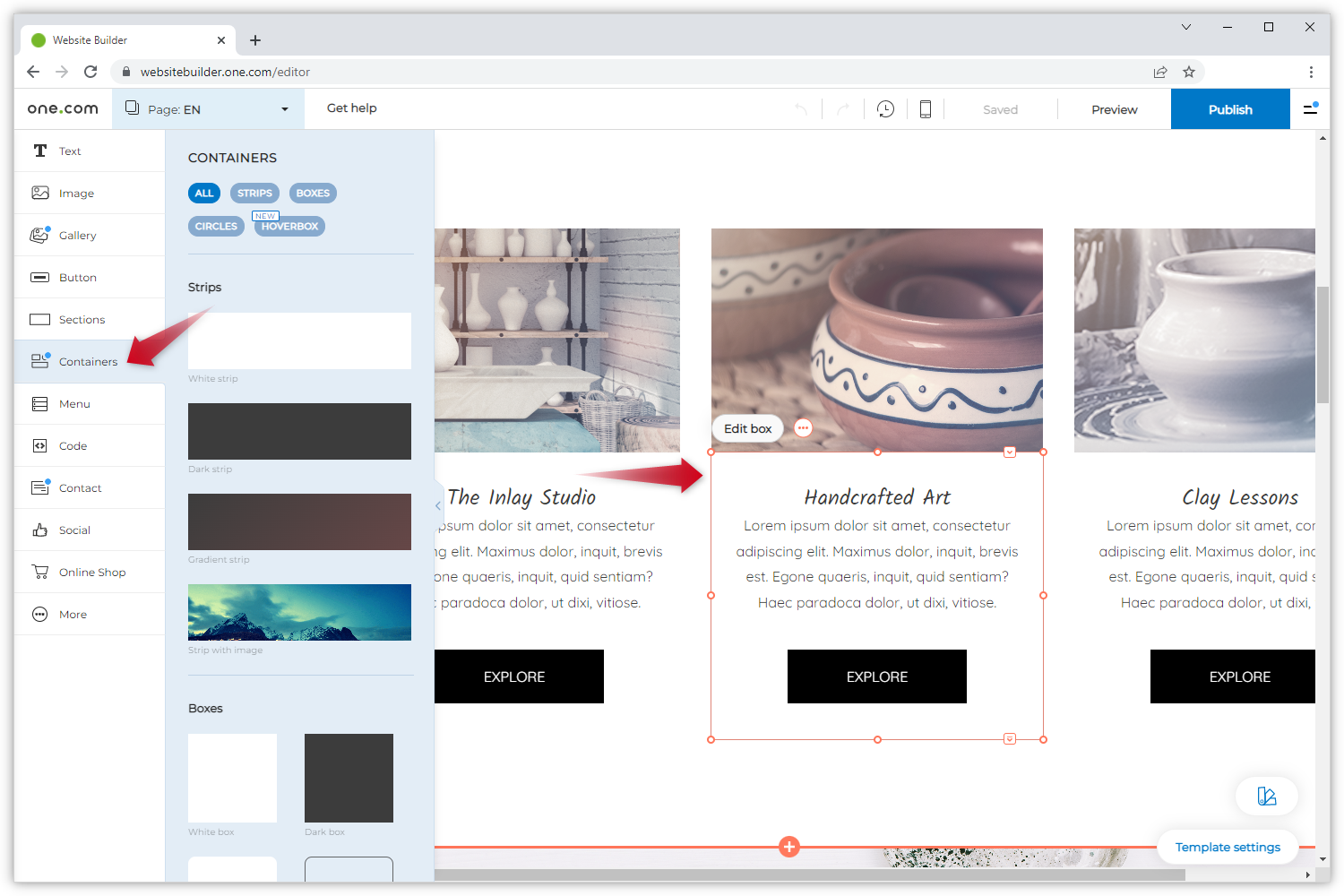
Task: Click the Gallery icon in sidebar
Action: tap(40, 235)
